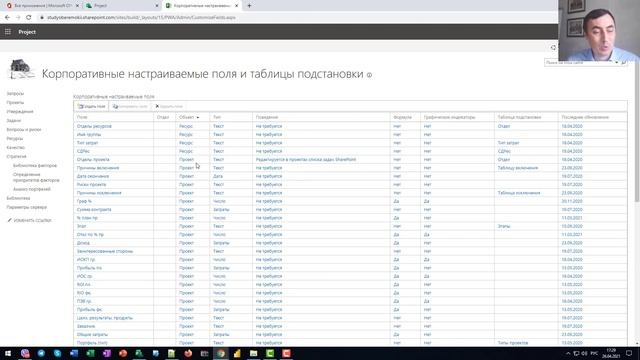Open the Таблица исключения lookup table link

[519, 193]
